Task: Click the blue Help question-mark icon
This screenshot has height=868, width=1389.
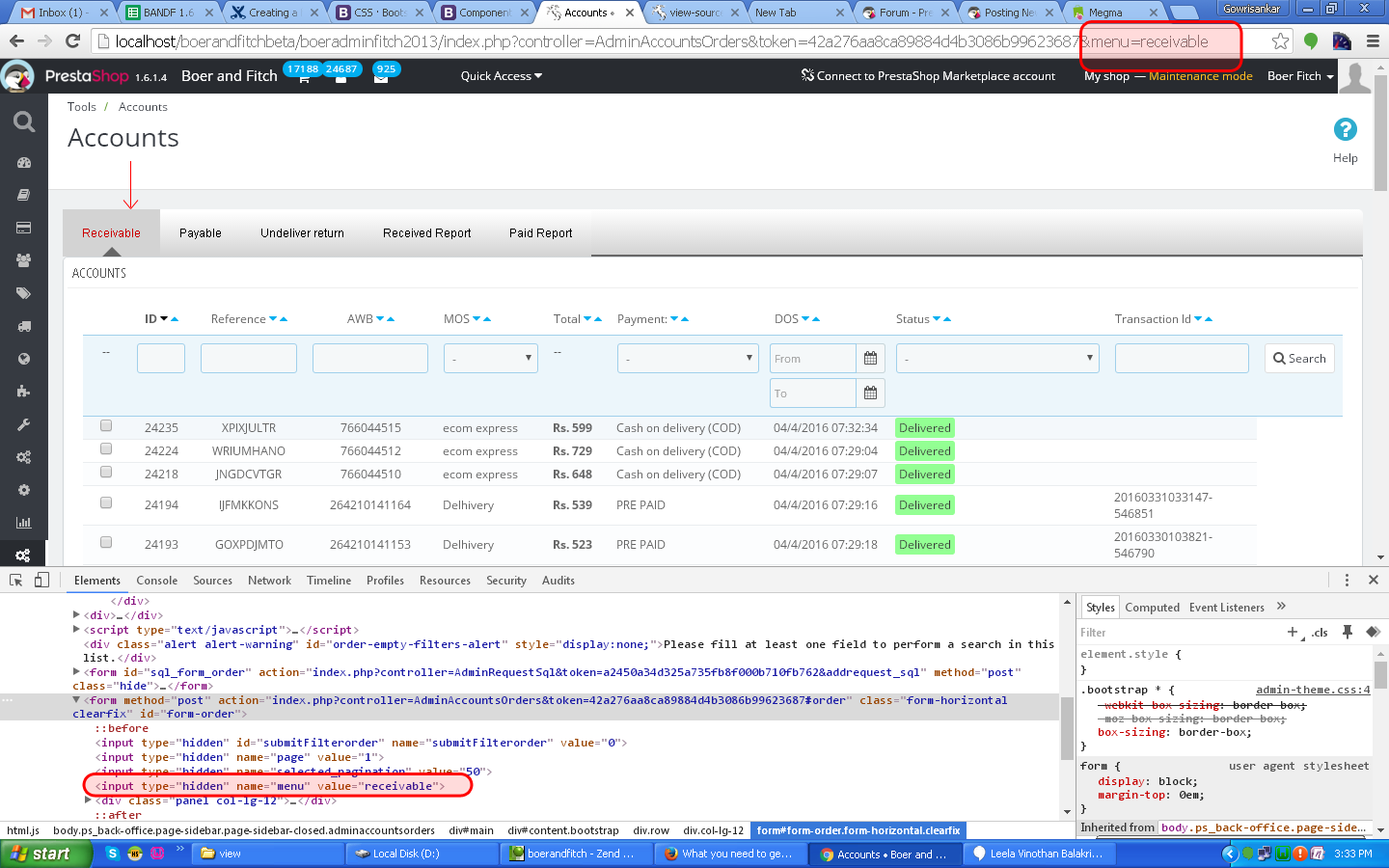Action: tap(1345, 129)
